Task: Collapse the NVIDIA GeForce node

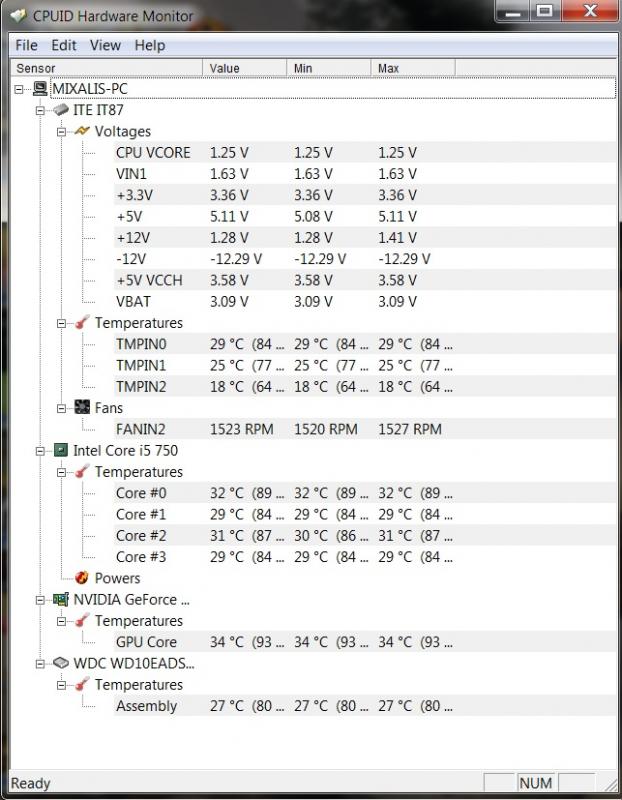Action: coord(40,599)
